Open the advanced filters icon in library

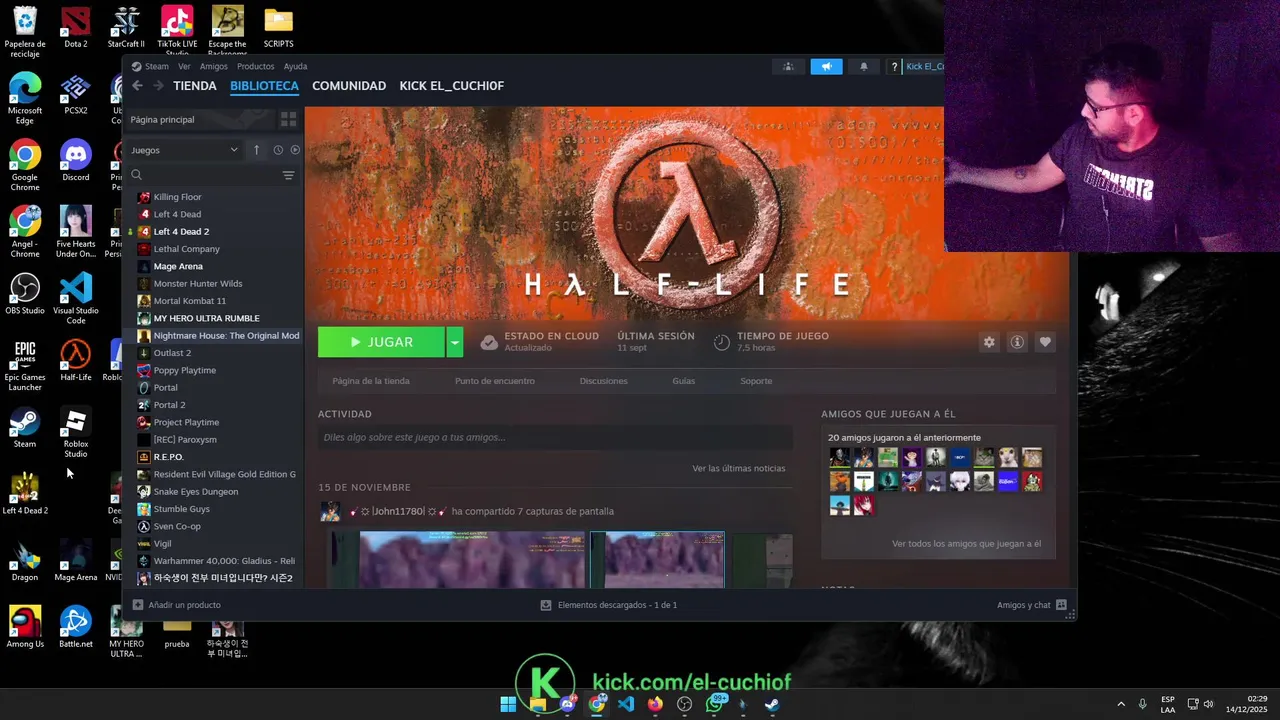point(288,175)
